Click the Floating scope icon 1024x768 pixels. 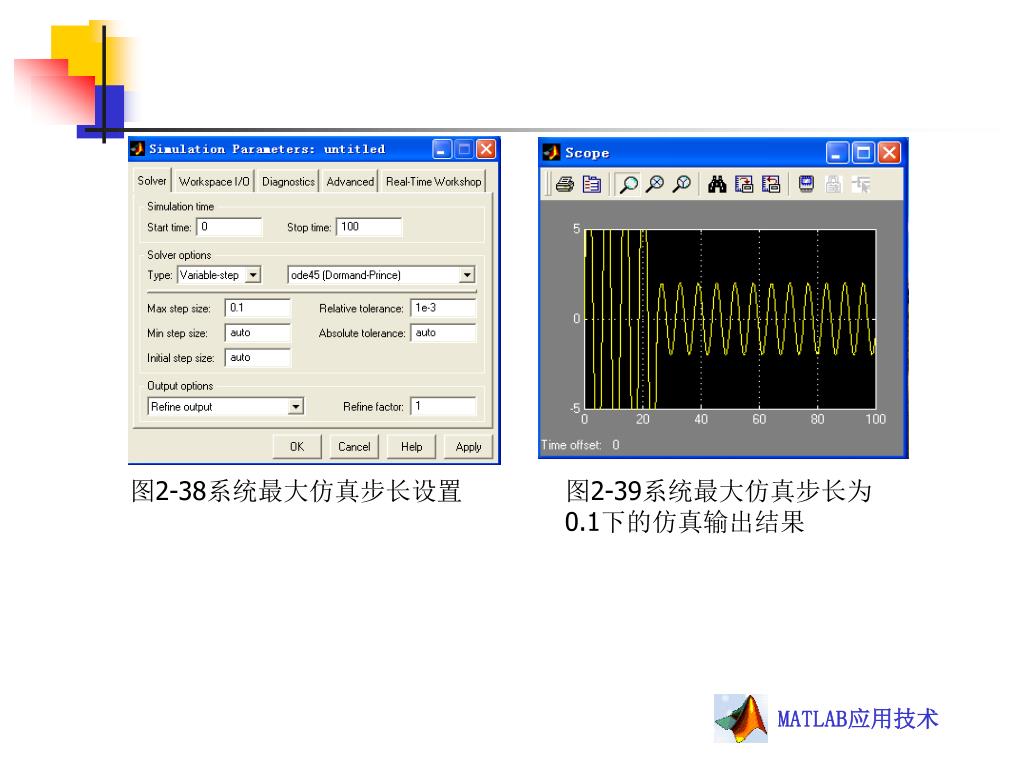point(807,185)
